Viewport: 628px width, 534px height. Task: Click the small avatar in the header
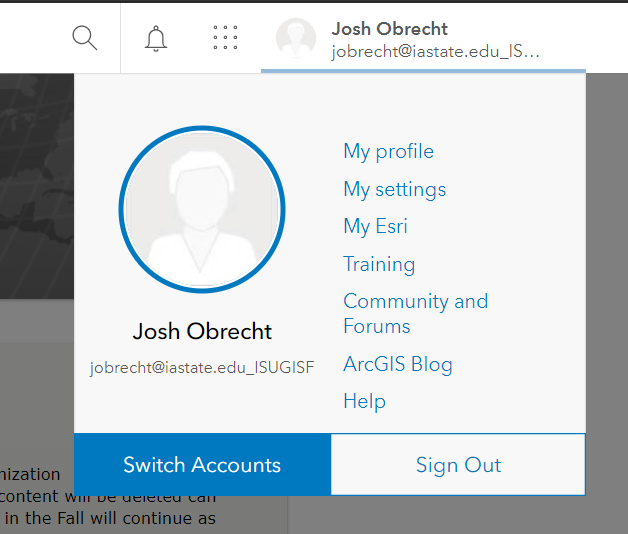(296, 38)
